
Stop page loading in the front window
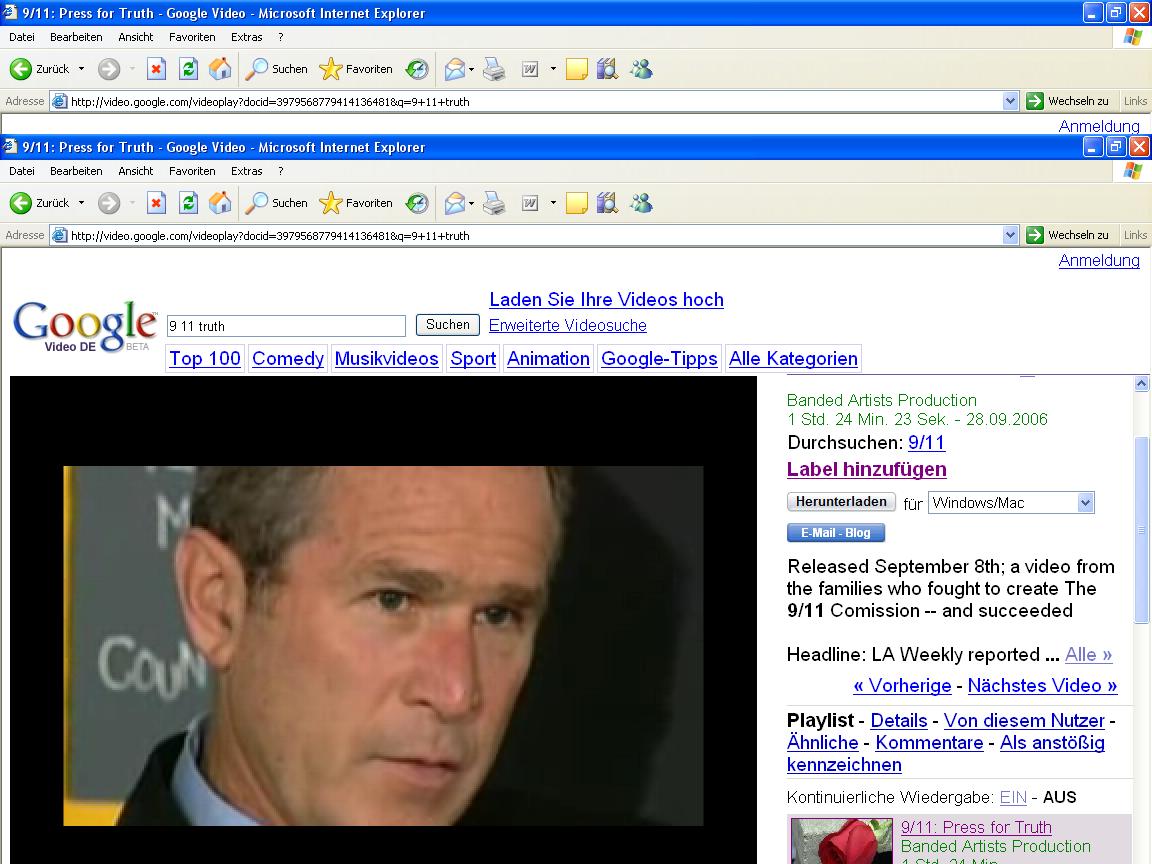(156, 203)
